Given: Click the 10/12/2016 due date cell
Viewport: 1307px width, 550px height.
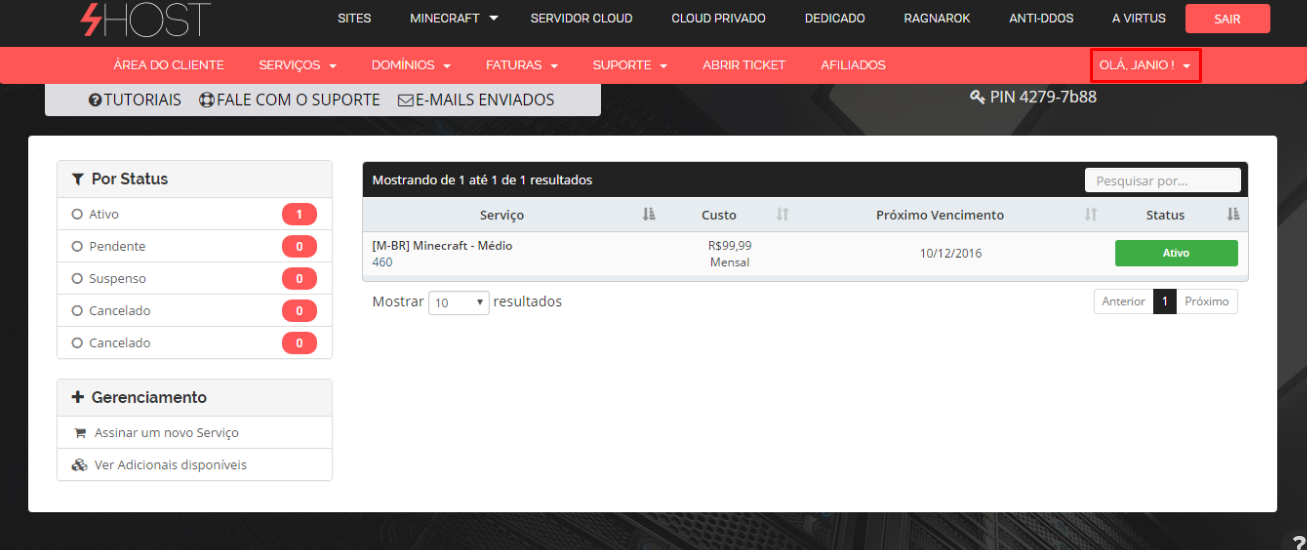Looking at the screenshot, I should [951, 253].
